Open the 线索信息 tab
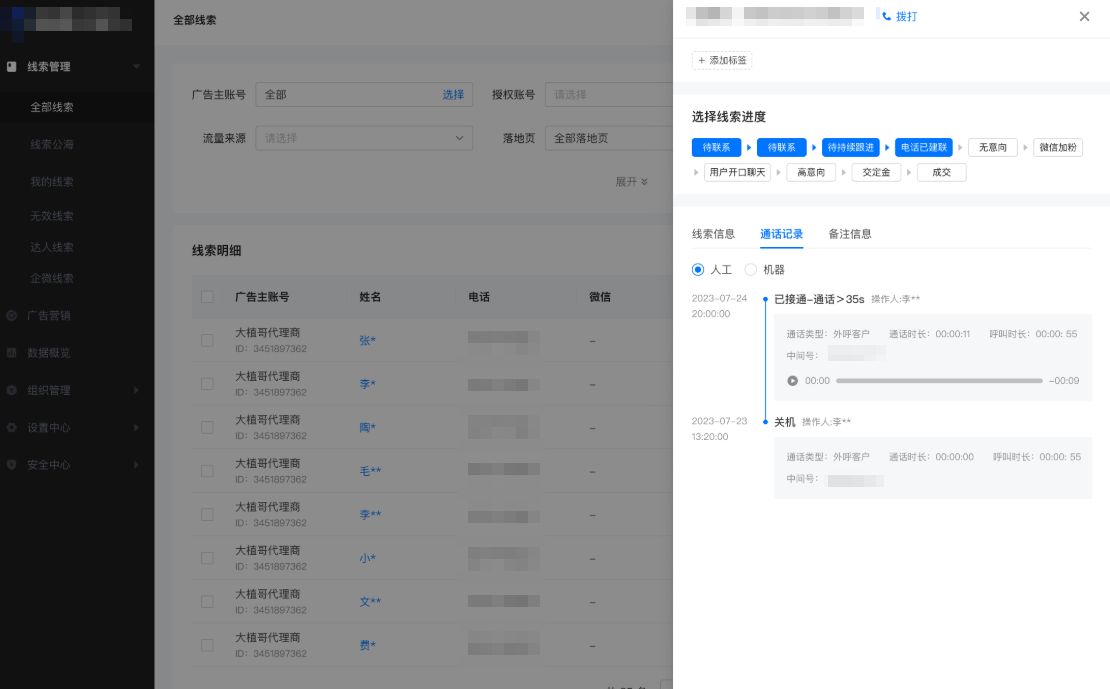This screenshot has width=1110, height=689. pos(714,234)
